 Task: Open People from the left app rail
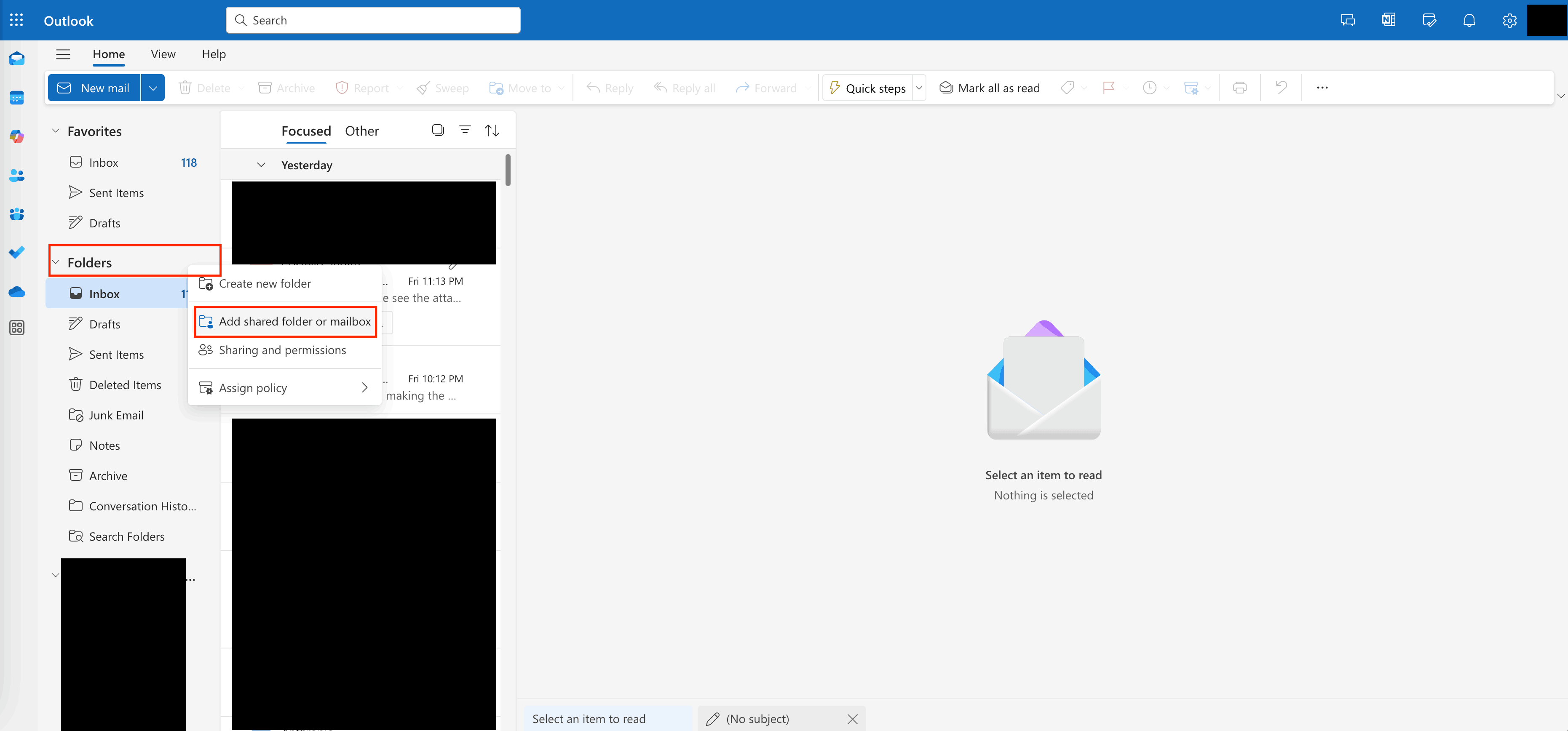17,175
